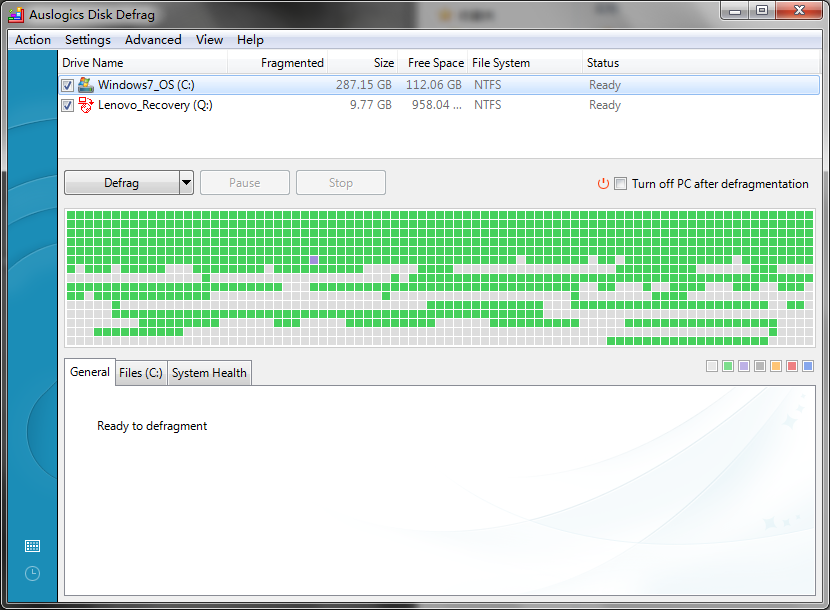
Task: Click the purple legend color swatch
Action: pyautogui.click(x=744, y=366)
